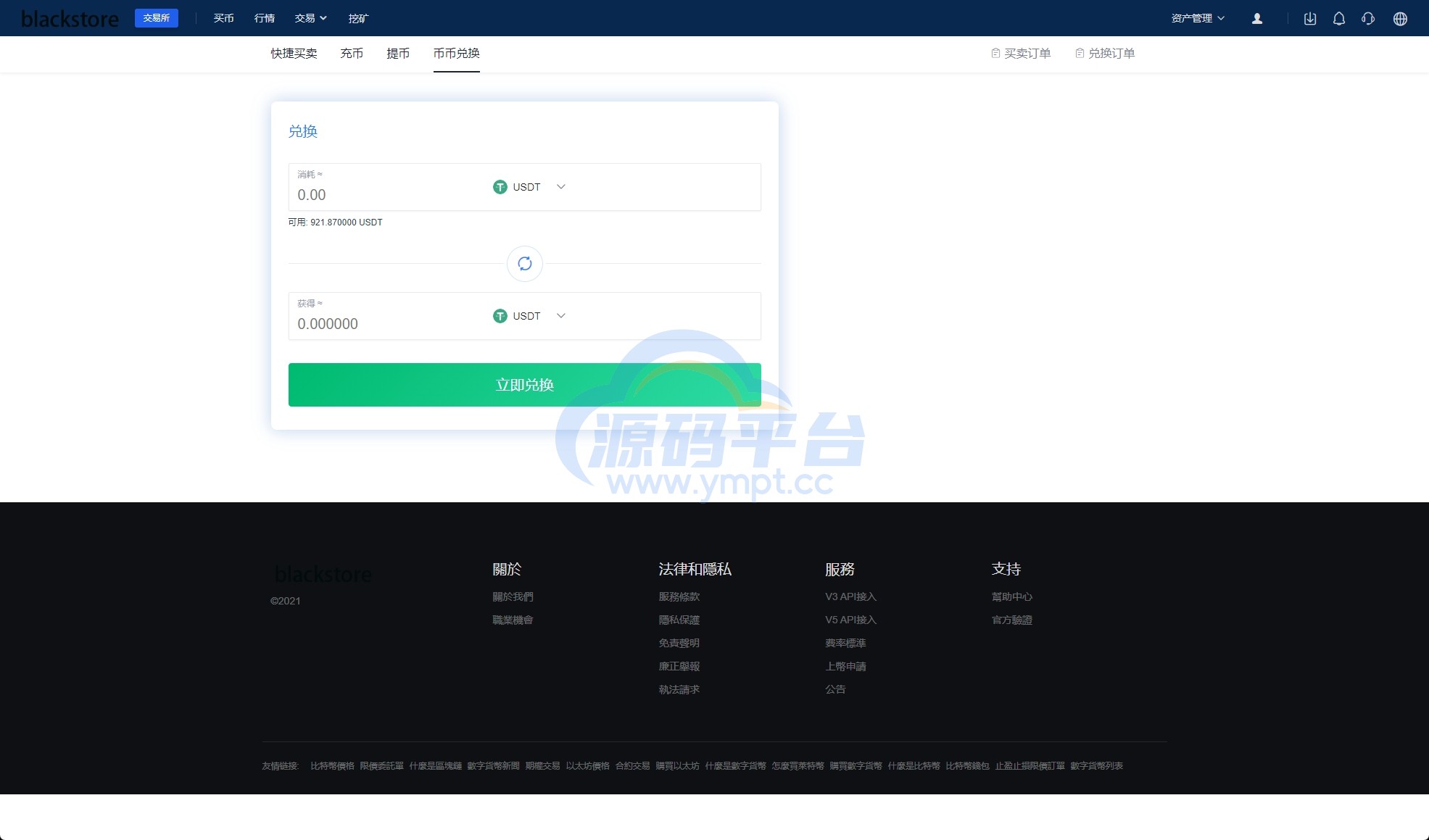The width and height of the screenshot is (1429, 840).
Task: Click available balance 921.870000 USDT
Action: click(335, 223)
